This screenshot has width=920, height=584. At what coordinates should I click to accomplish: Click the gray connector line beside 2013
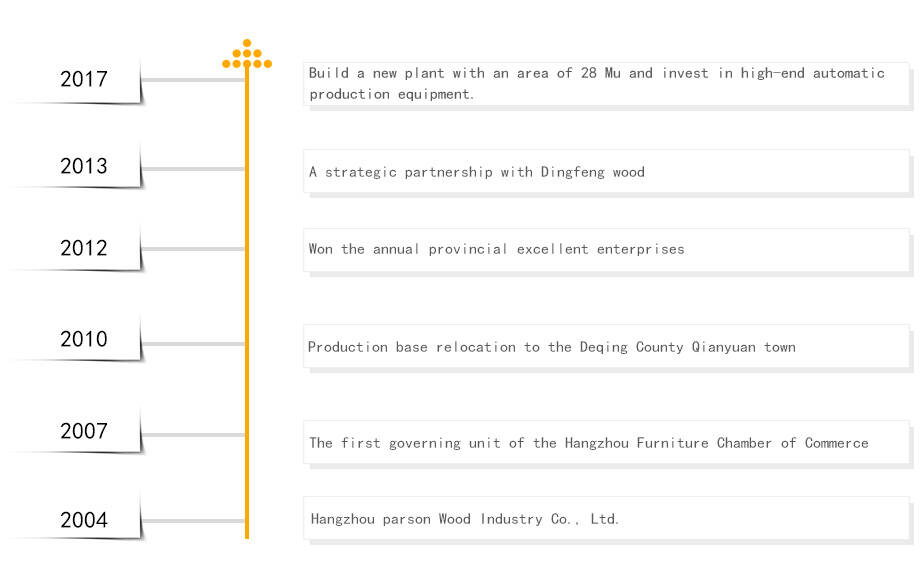point(194,169)
